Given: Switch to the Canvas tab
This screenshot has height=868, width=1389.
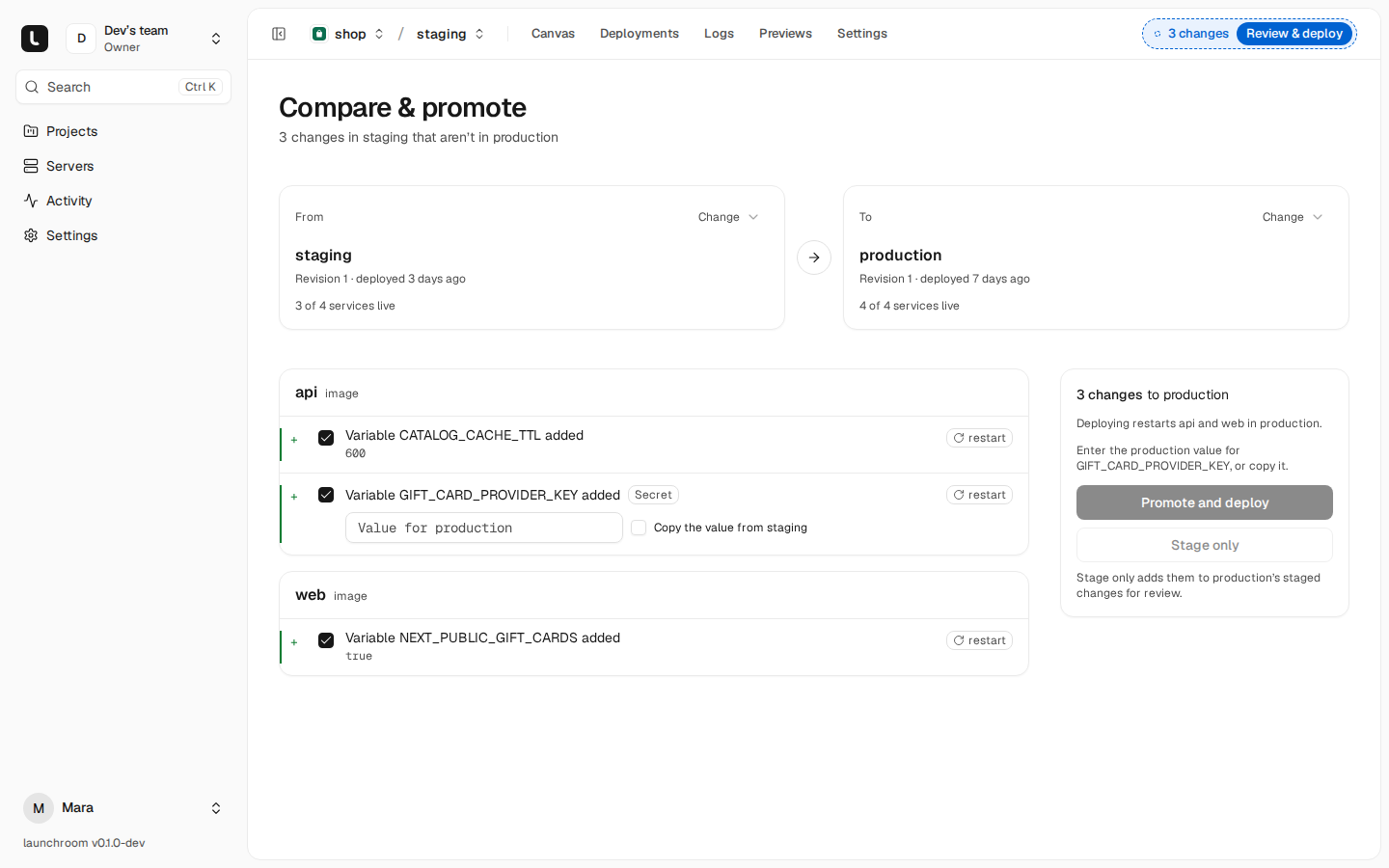Looking at the screenshot, I should click(553, 34).
